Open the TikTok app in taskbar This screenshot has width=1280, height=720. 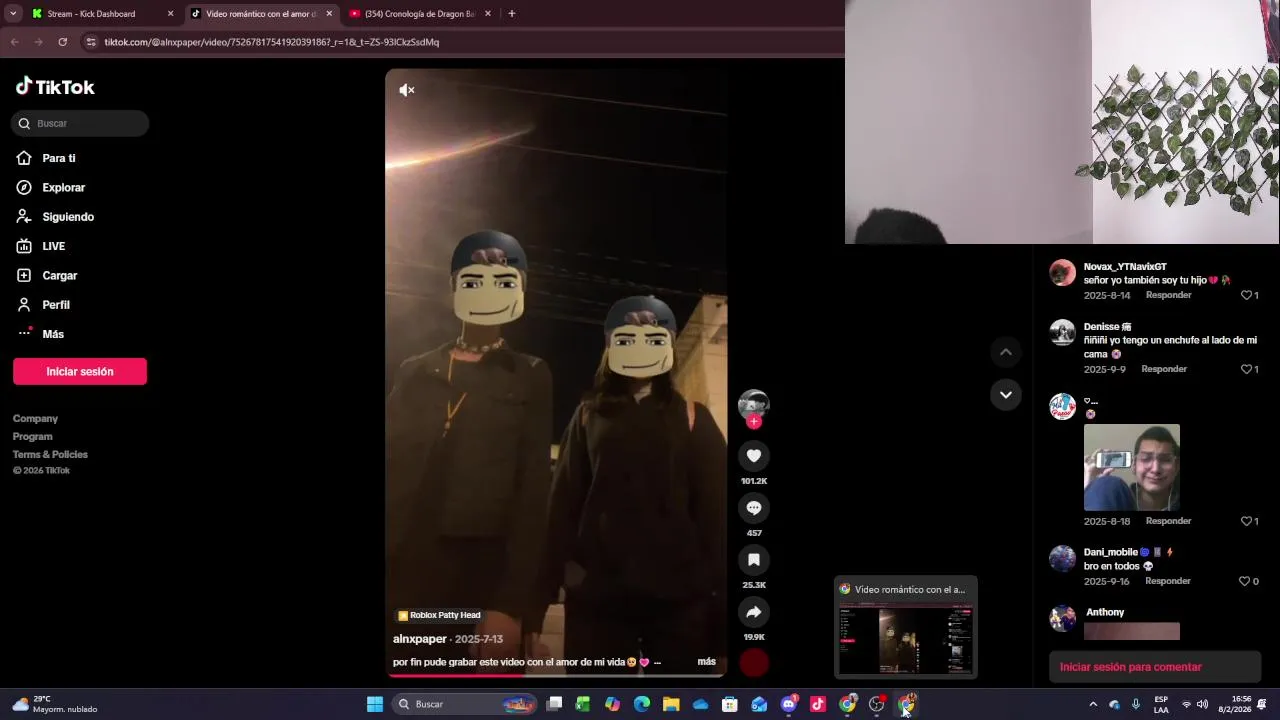tap(818, 704)
